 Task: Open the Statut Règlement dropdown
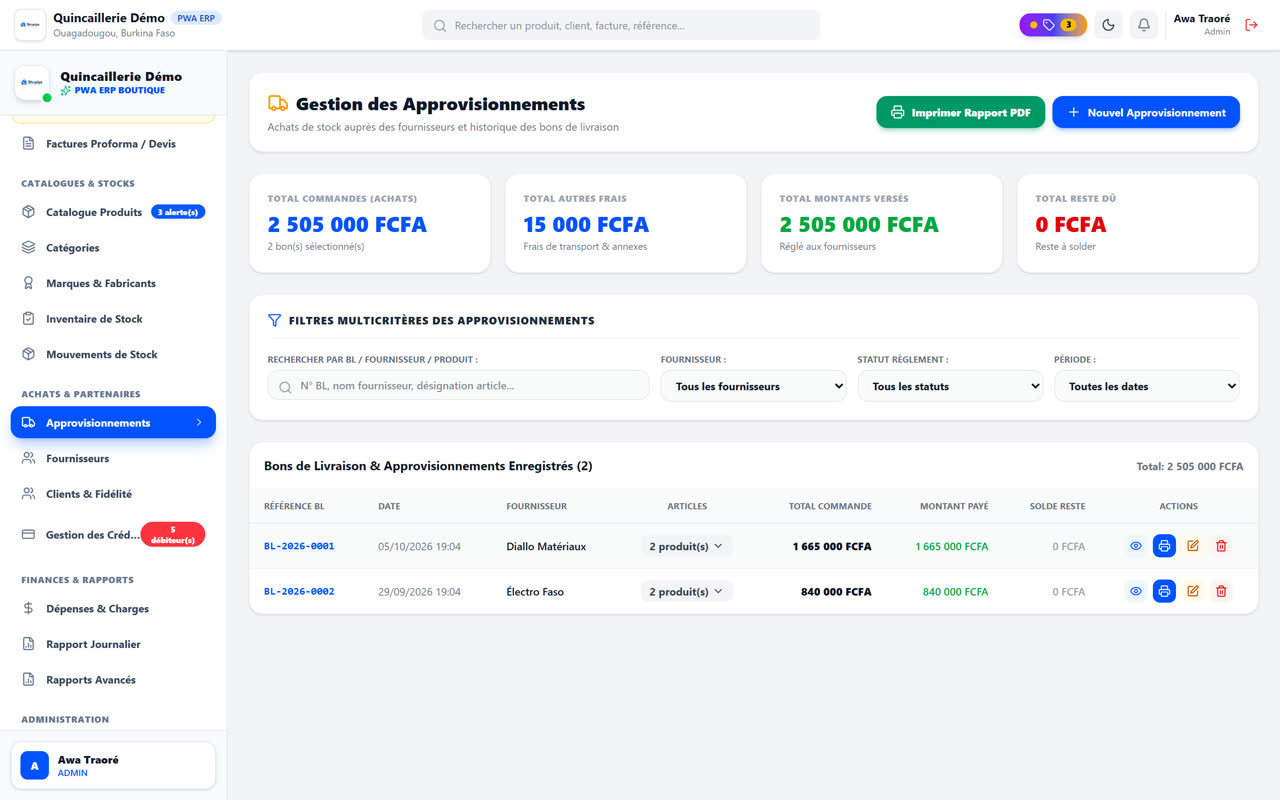(950, 386)
